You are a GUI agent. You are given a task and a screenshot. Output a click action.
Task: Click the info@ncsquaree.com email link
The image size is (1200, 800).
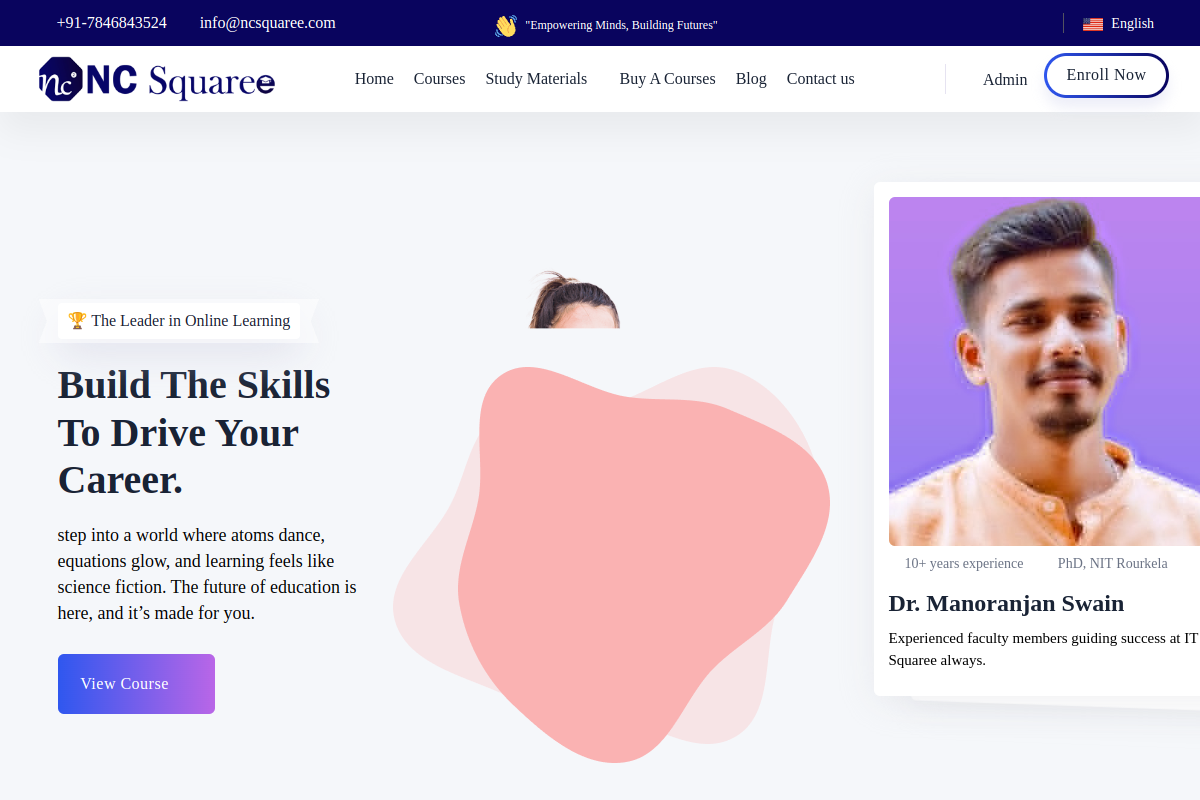coord(268,23)
